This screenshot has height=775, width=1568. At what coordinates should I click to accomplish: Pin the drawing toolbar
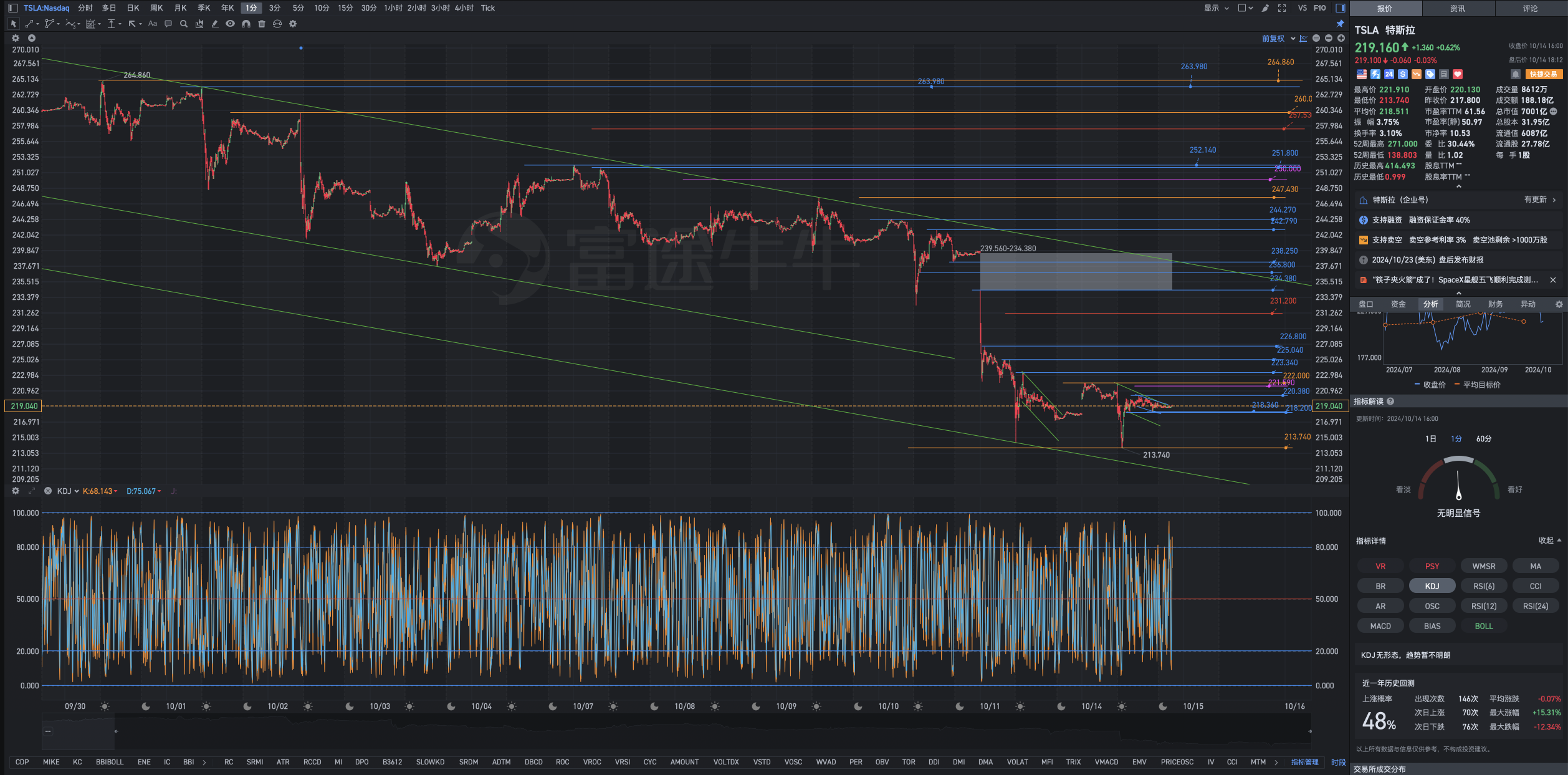tap(1341, 24)
